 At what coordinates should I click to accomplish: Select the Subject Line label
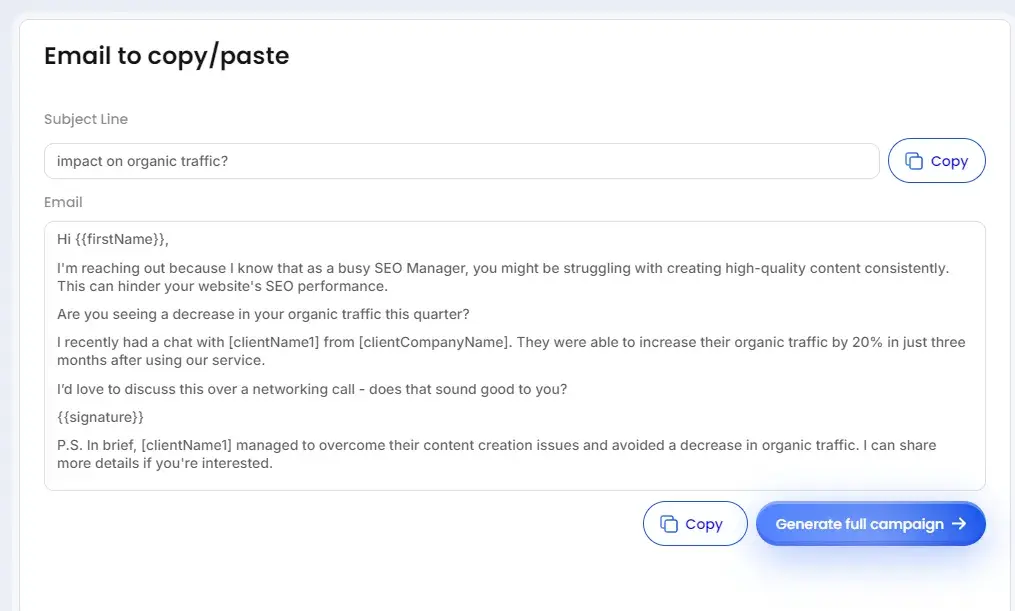pyautogui.click(x=85, y=119)
